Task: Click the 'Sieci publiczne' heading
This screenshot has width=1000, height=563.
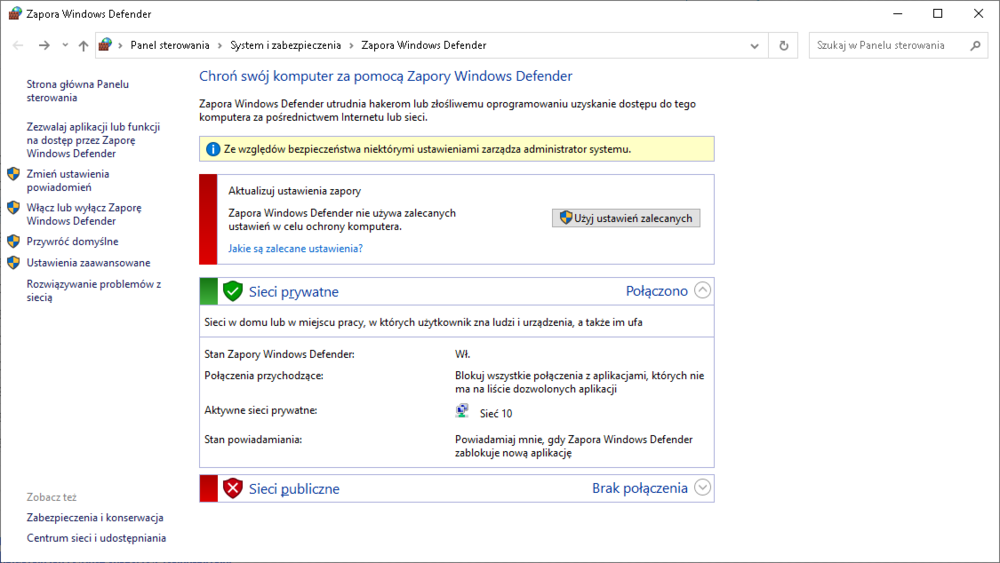Action: pos(294,489)
